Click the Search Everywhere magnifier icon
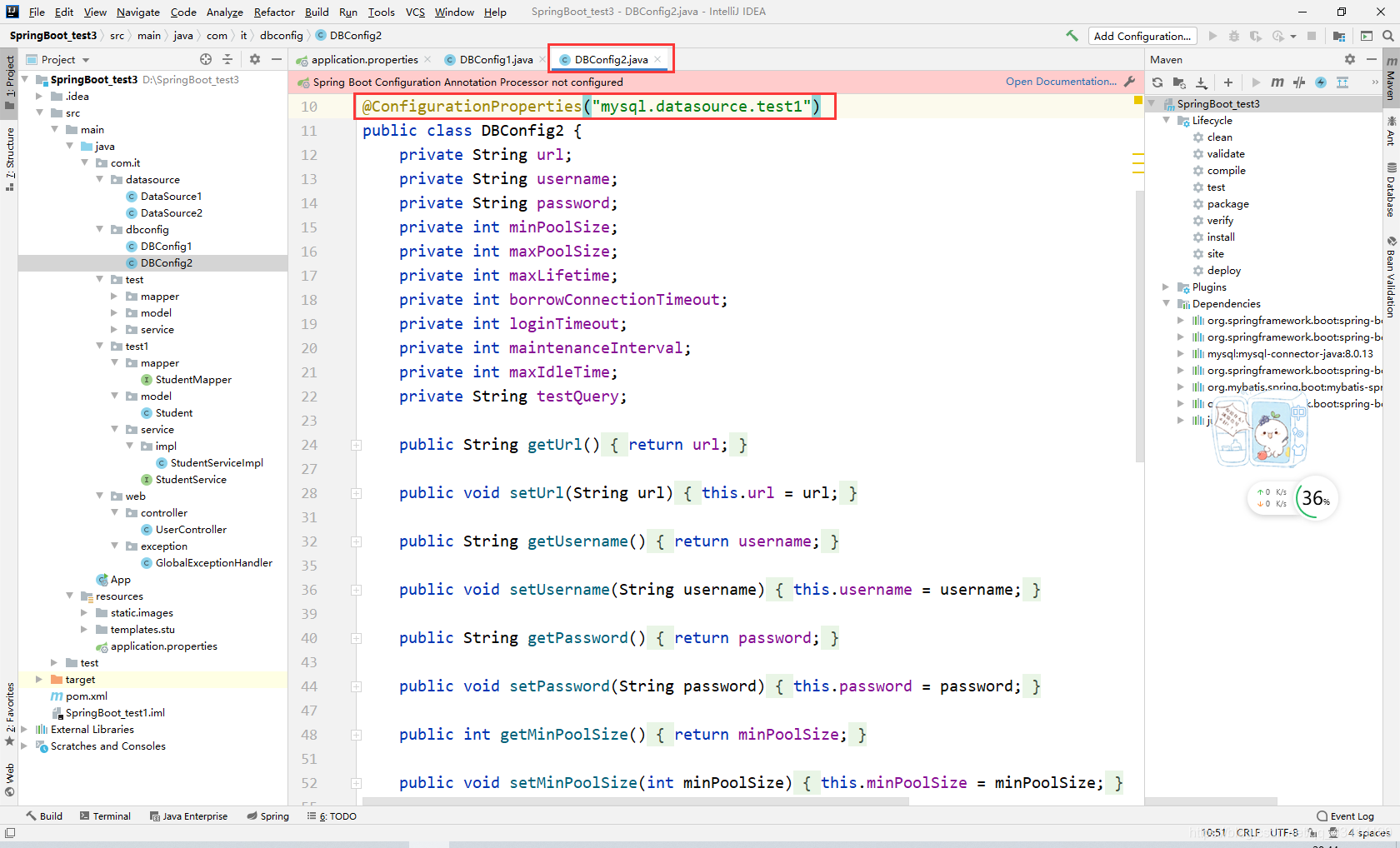The image size is (1400, 848). [x=1387, y=36]
